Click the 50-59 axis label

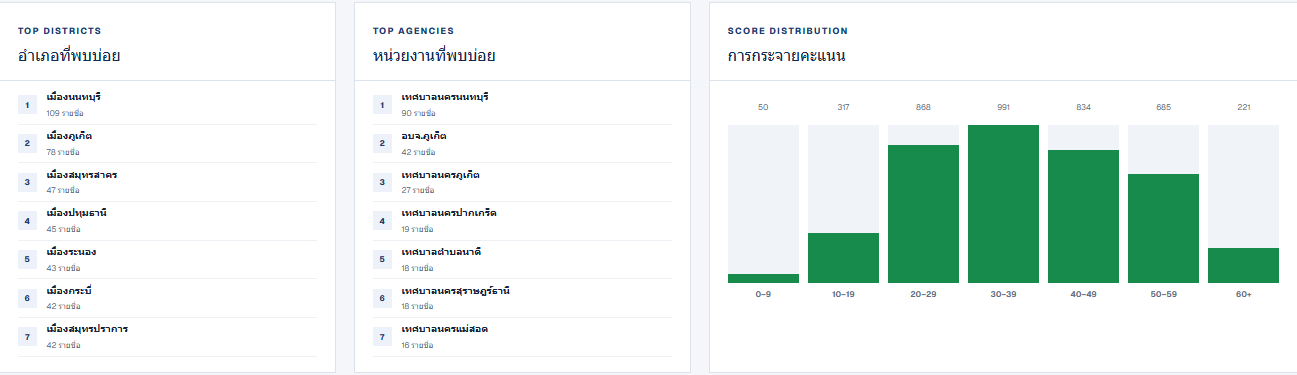tap(1163, 294)
